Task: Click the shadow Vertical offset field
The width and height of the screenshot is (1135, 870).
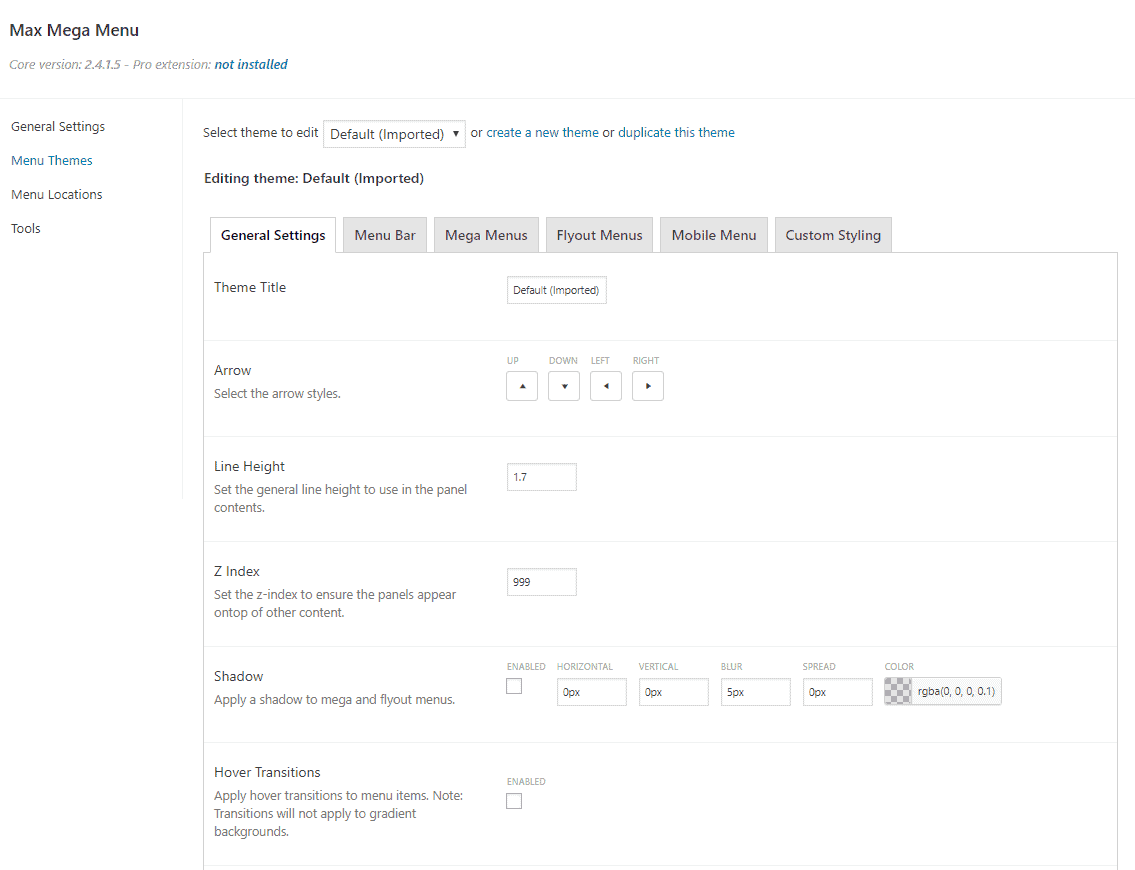Action: [x=673, y=692]
